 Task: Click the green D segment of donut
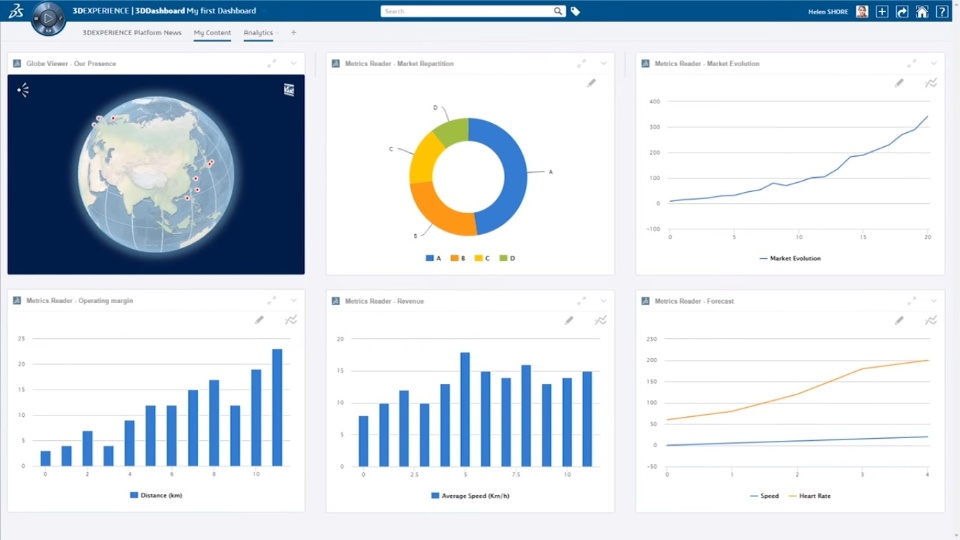pyautogui.click(x=453, y=132)
